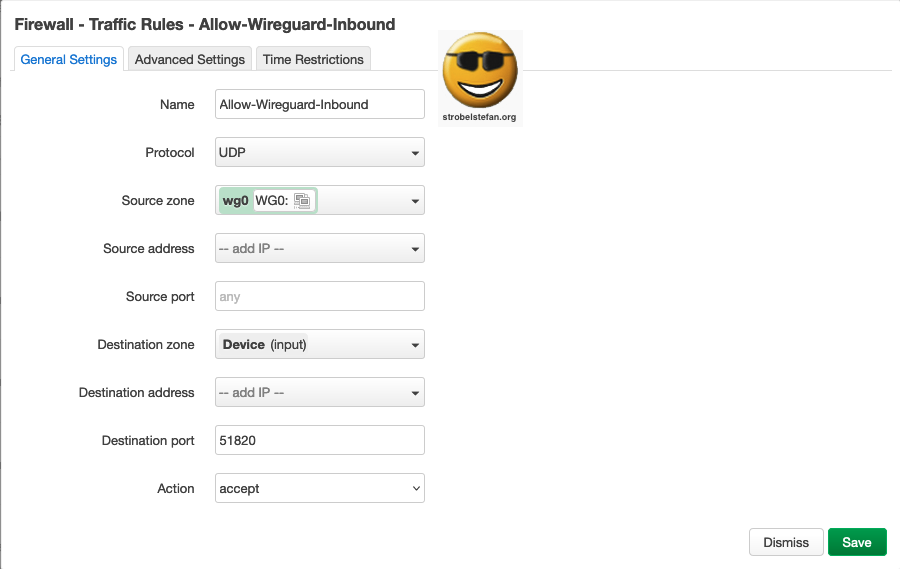Click the green Save button

pyautogui.click(x=857, y=542)
